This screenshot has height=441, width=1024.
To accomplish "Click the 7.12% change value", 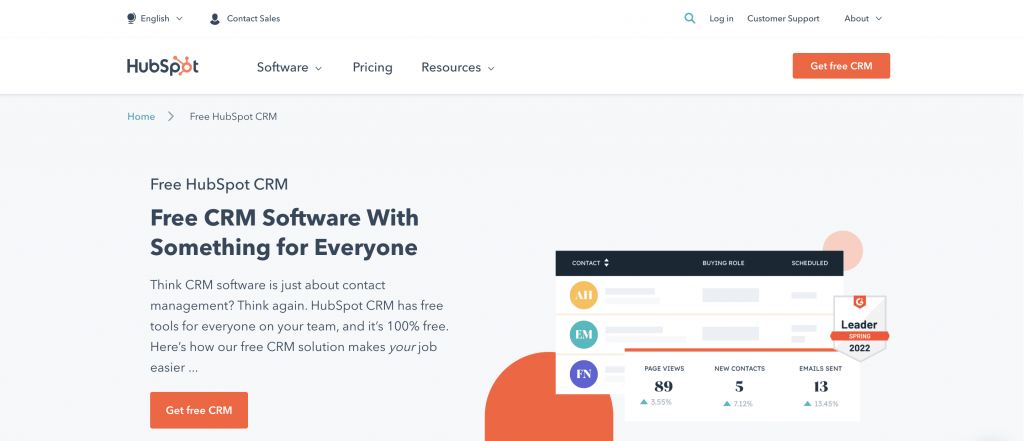I will point(743,404).
